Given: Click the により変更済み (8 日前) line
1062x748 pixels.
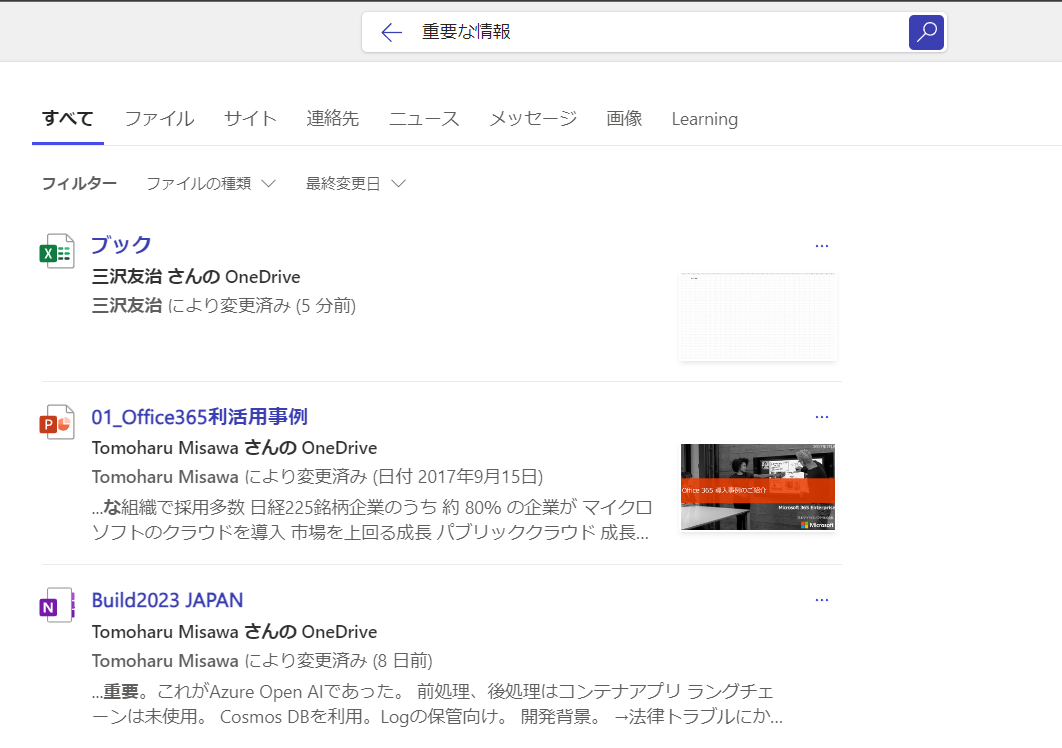Looking at the screenshot, I should 262,661.
